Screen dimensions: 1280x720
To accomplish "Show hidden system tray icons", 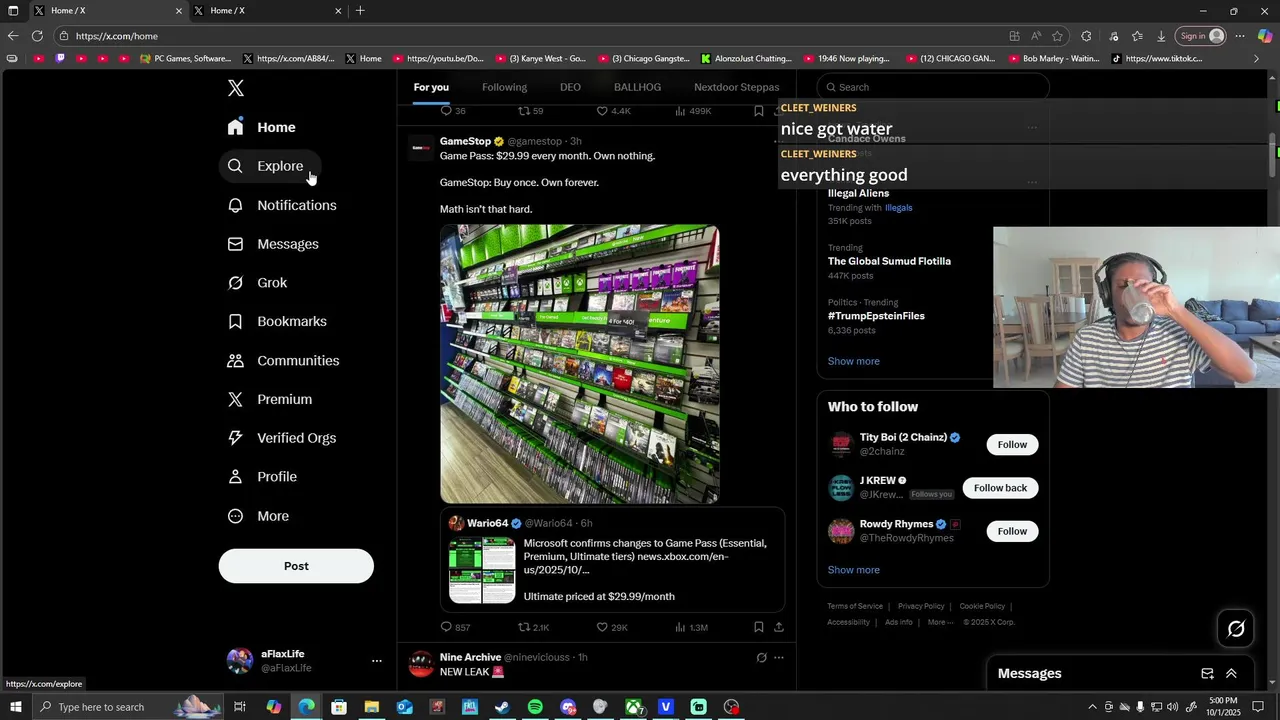I will 1092,707.
